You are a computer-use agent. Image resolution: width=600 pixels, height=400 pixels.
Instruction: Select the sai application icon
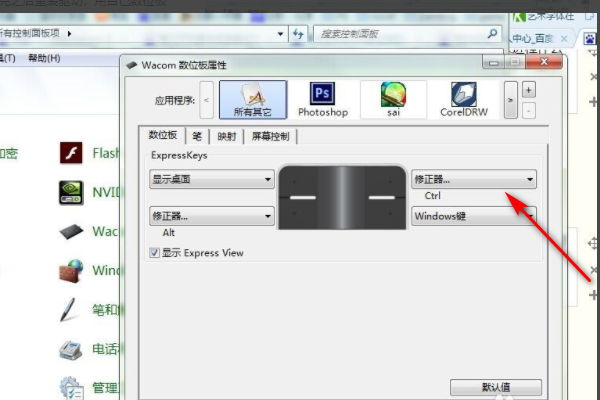(393, 100)
